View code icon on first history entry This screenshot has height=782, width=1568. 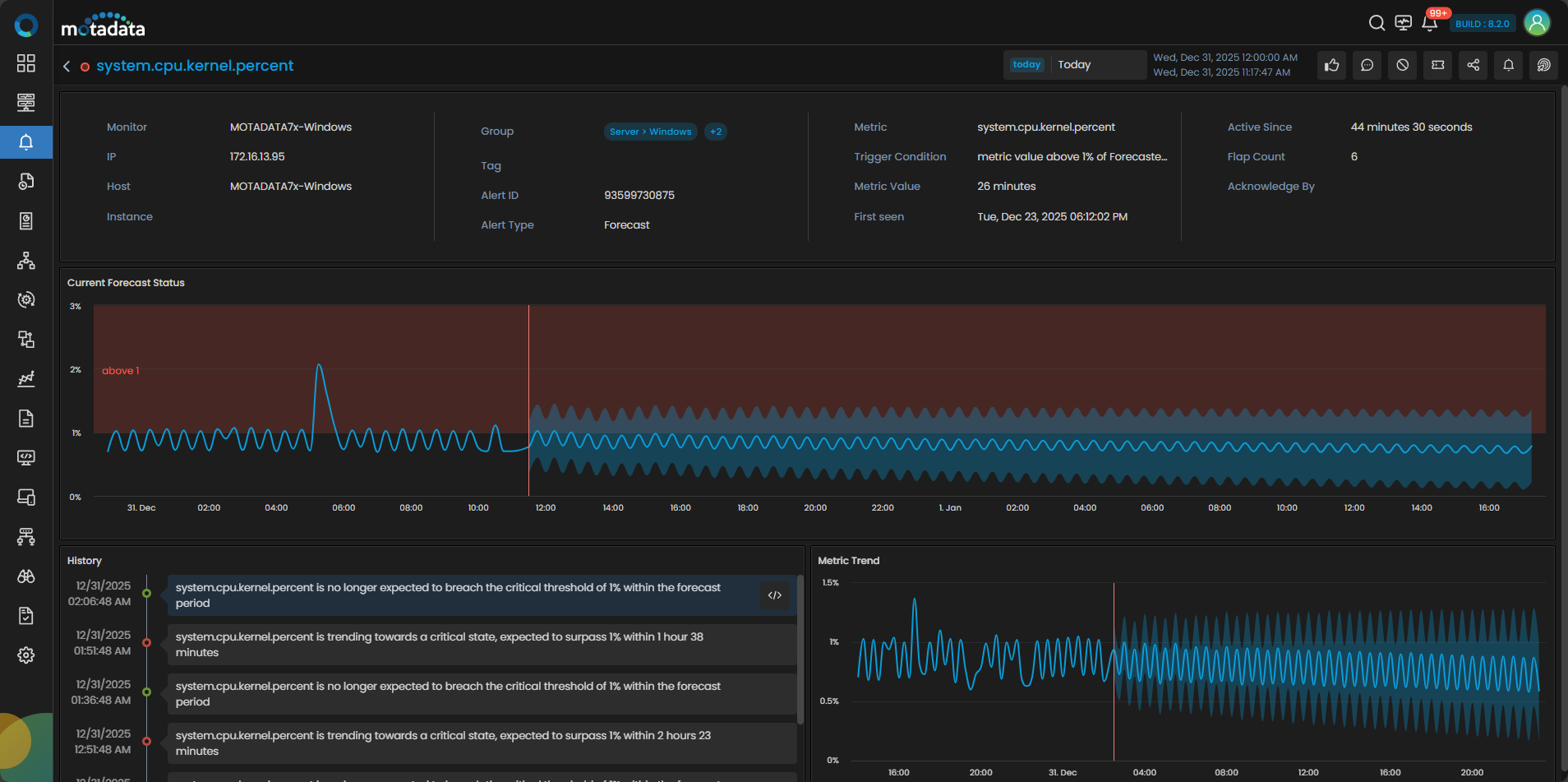click(774, 595)
